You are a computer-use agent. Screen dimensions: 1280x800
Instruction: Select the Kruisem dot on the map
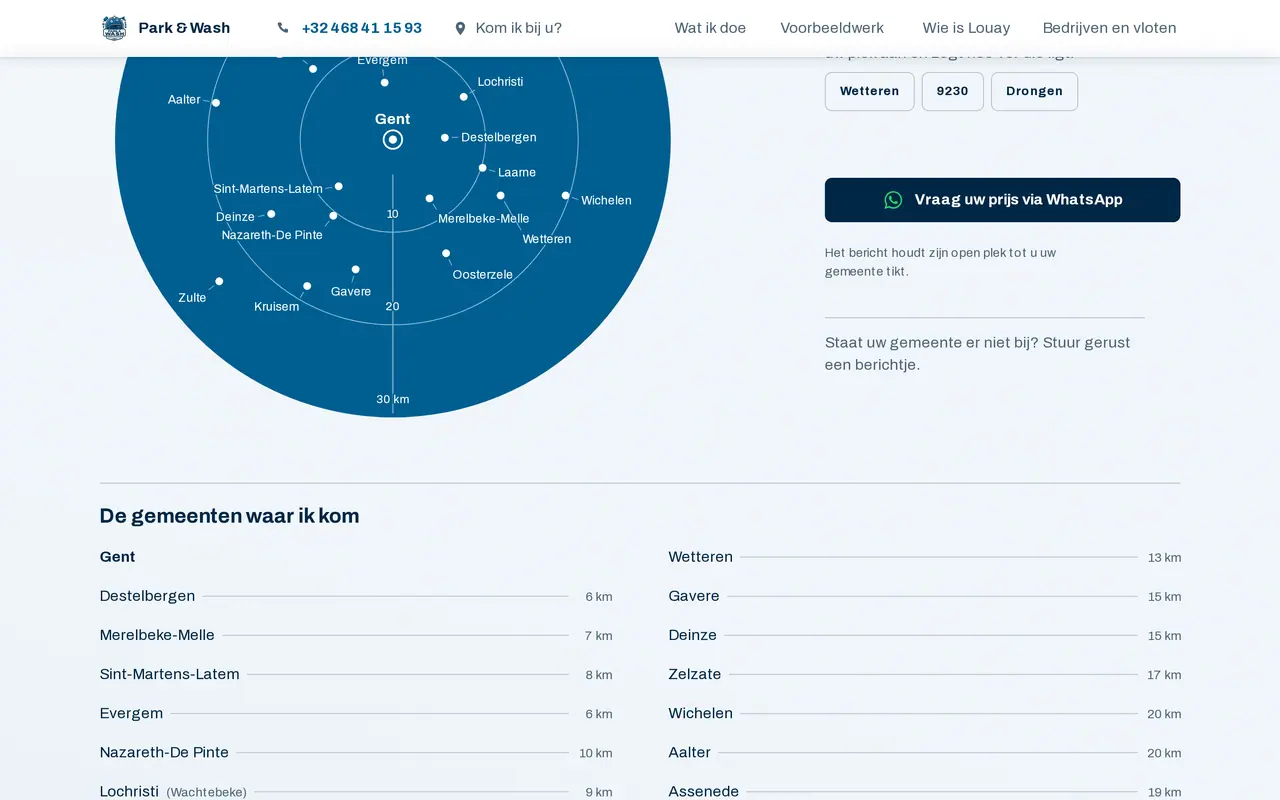(x=307, y=286)
